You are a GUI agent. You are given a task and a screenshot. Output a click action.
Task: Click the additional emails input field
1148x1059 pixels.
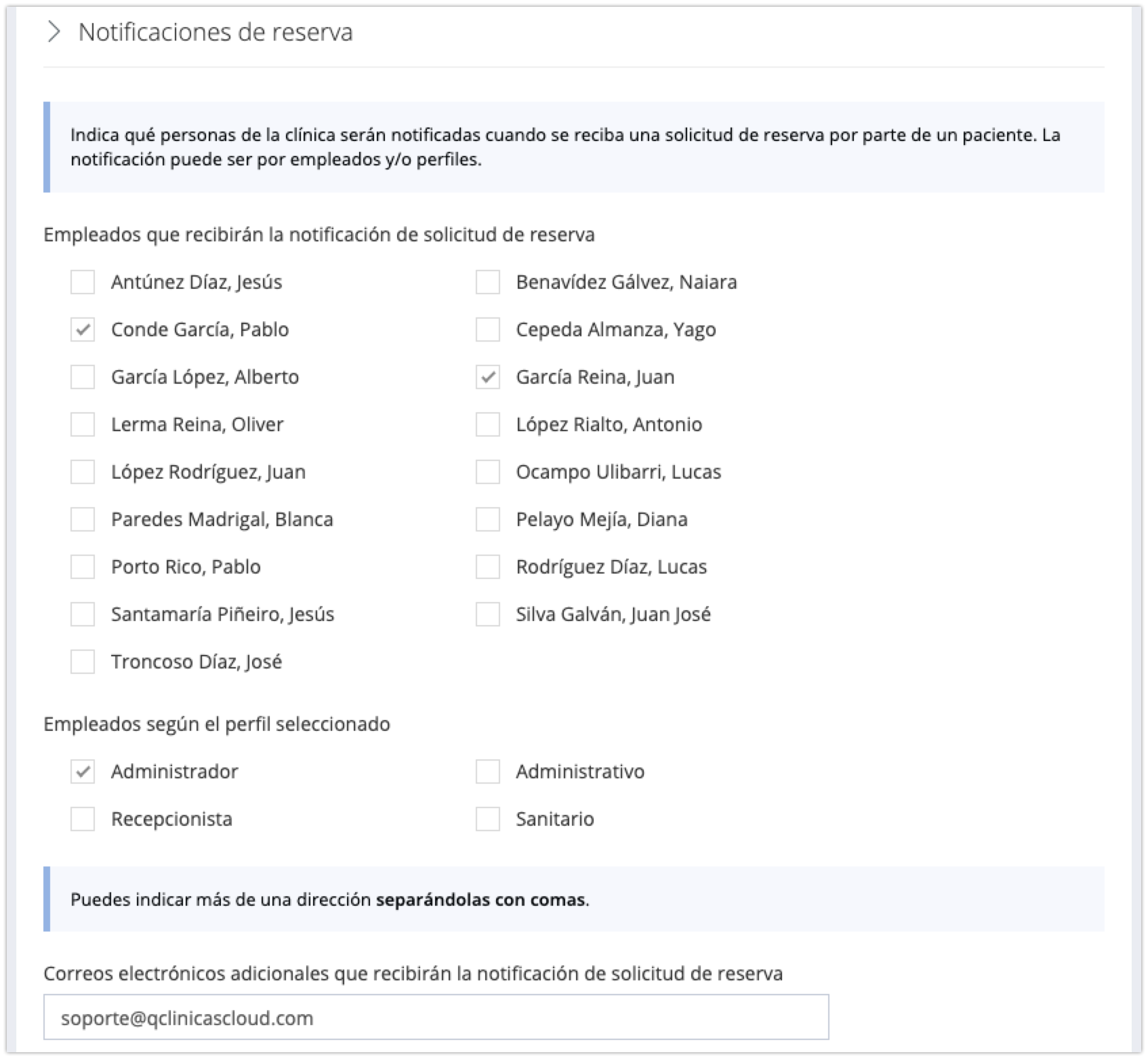click(436, 1018)
